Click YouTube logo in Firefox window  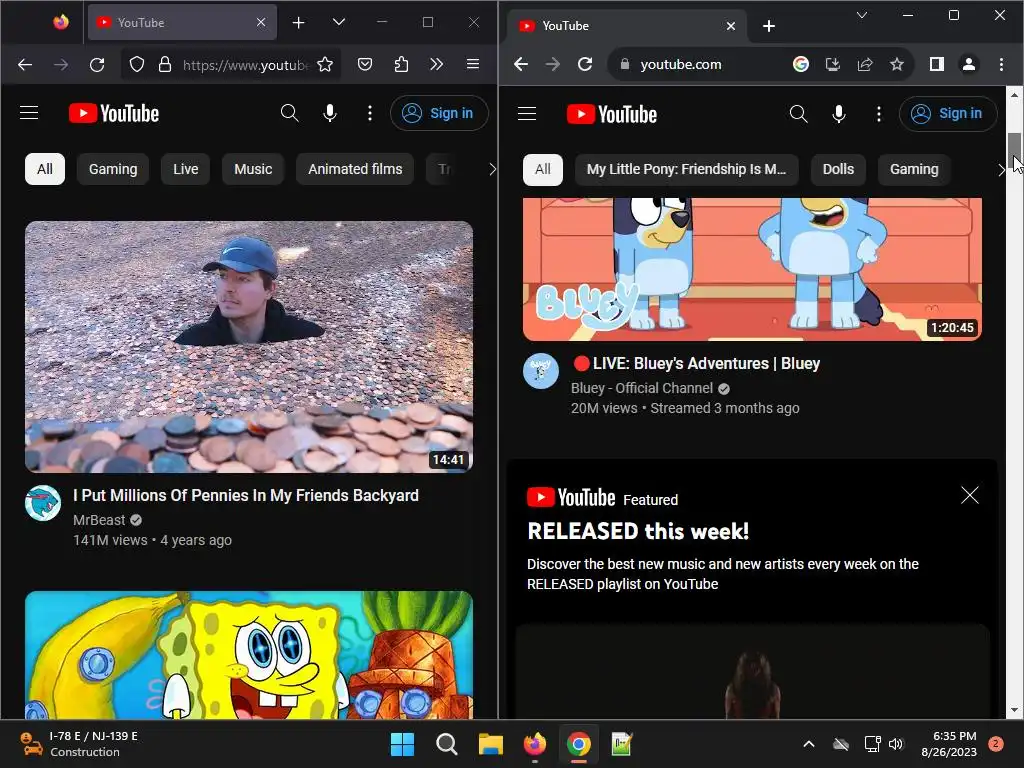coord(114,113)
